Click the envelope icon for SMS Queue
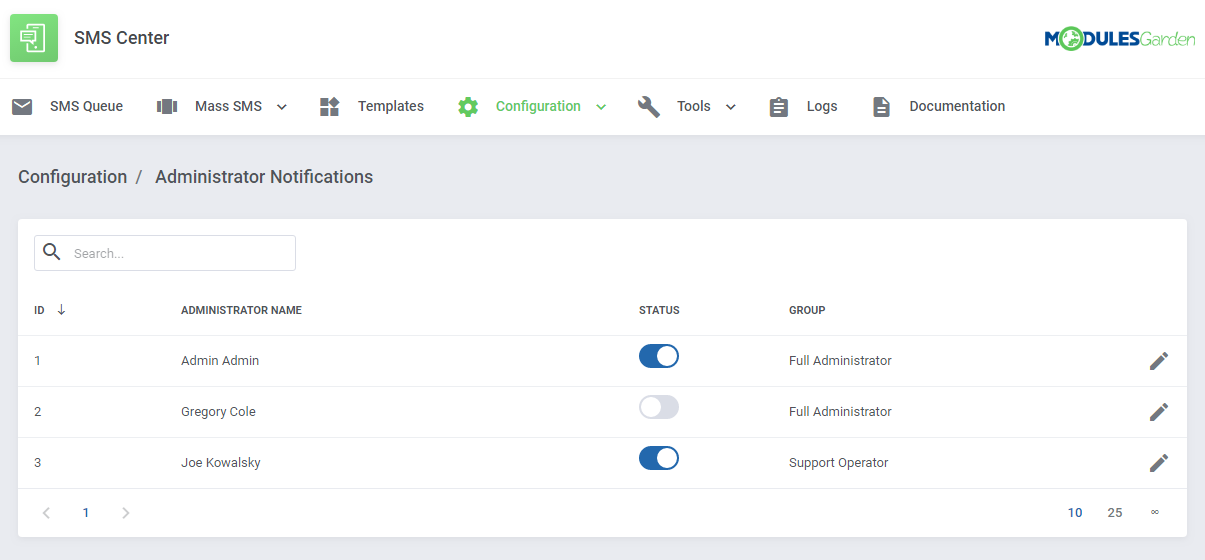 click(x=22, y=106)
